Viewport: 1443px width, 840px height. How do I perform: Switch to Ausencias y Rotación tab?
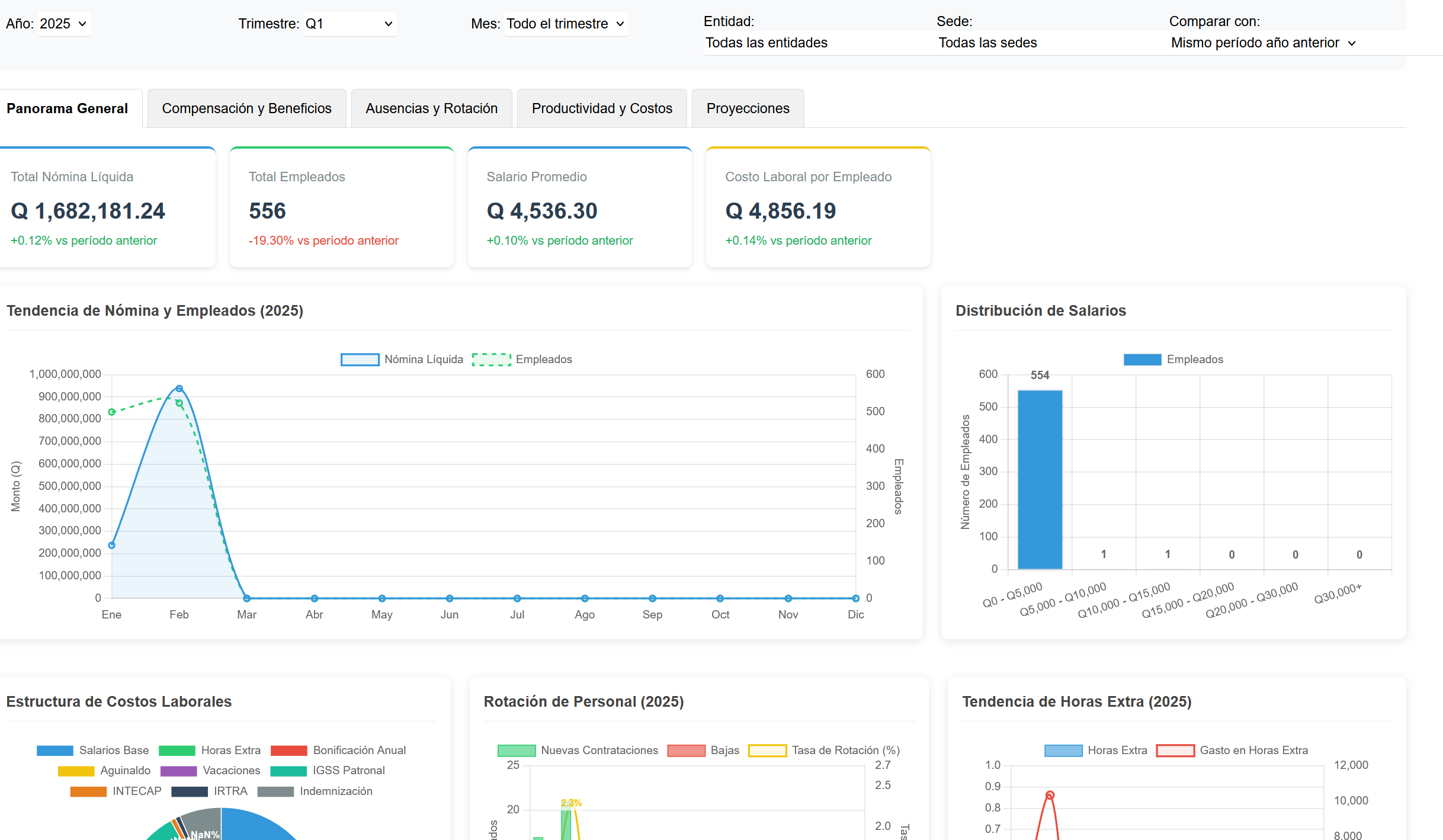click(x=431, y=108)
